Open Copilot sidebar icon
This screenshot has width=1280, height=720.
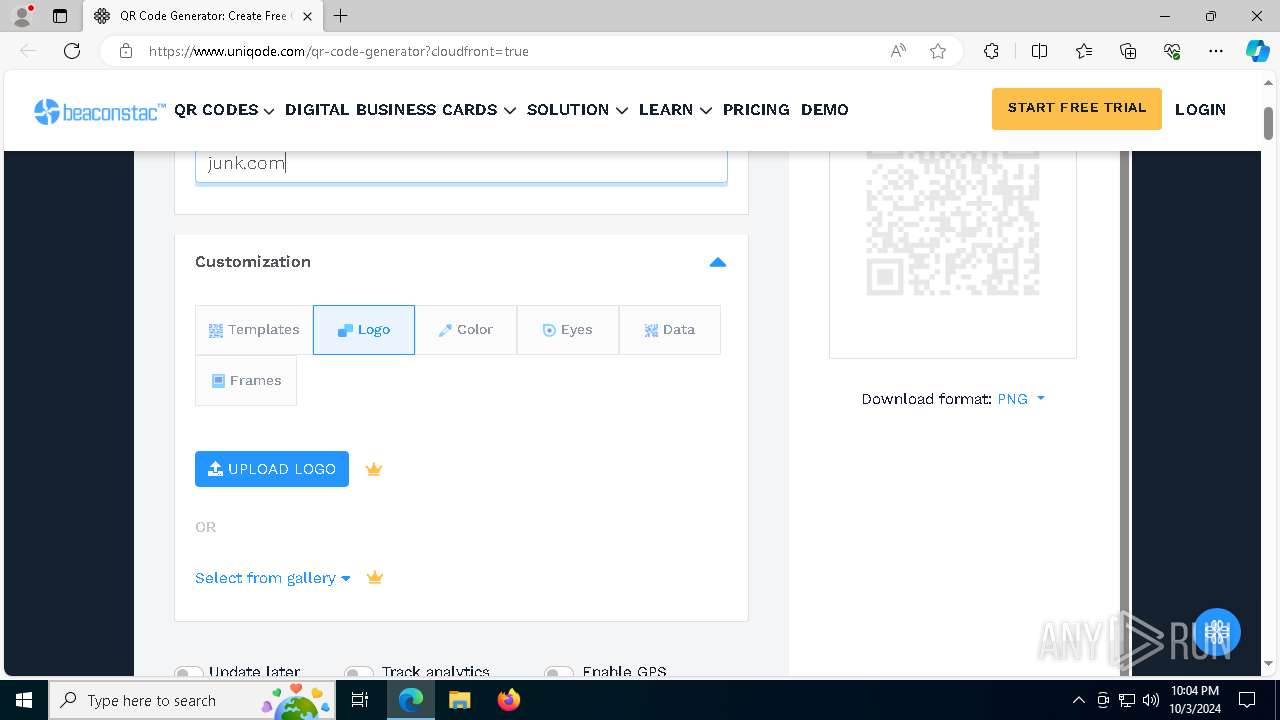(x=1257, y=51)
